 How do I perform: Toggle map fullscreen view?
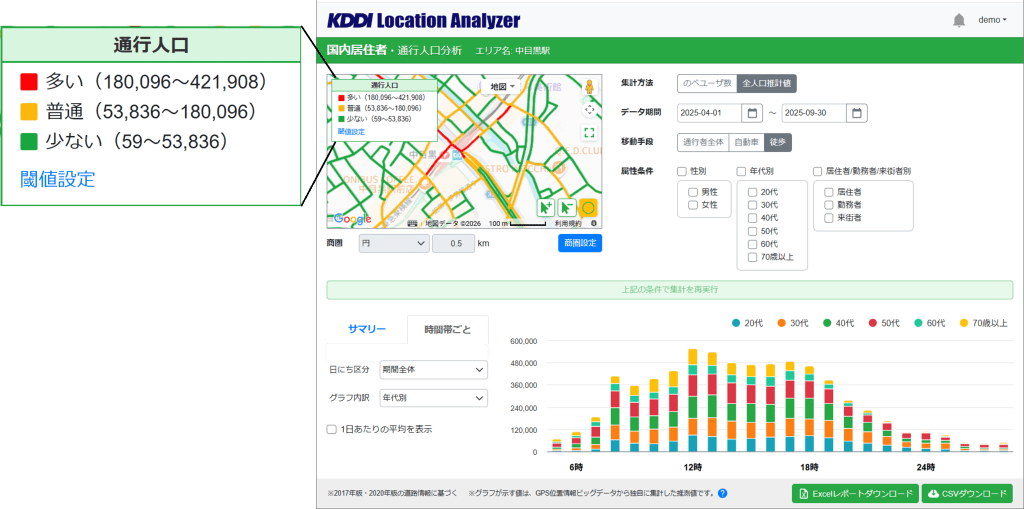click(589, 133)
